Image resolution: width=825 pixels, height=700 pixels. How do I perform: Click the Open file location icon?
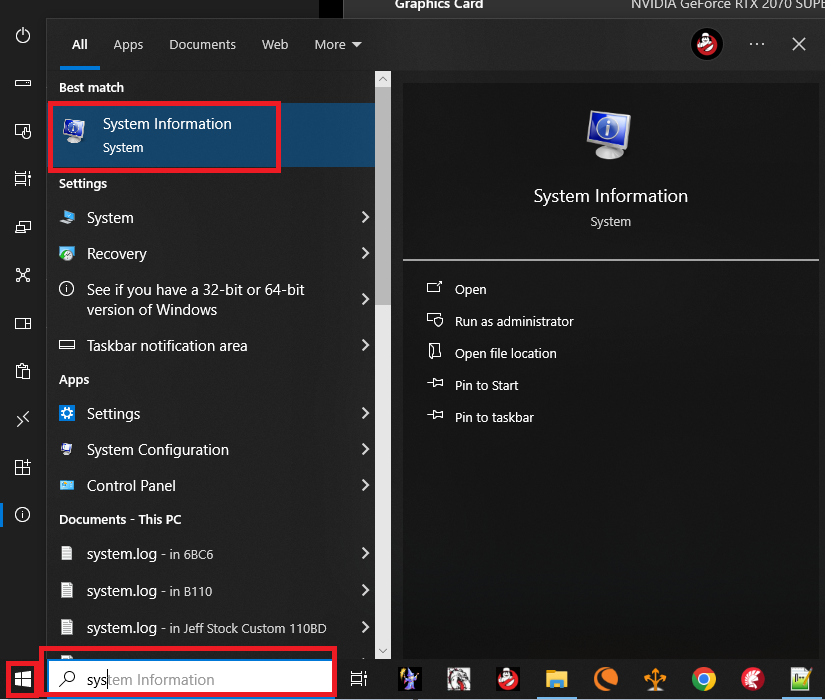[x=435, y=351]
